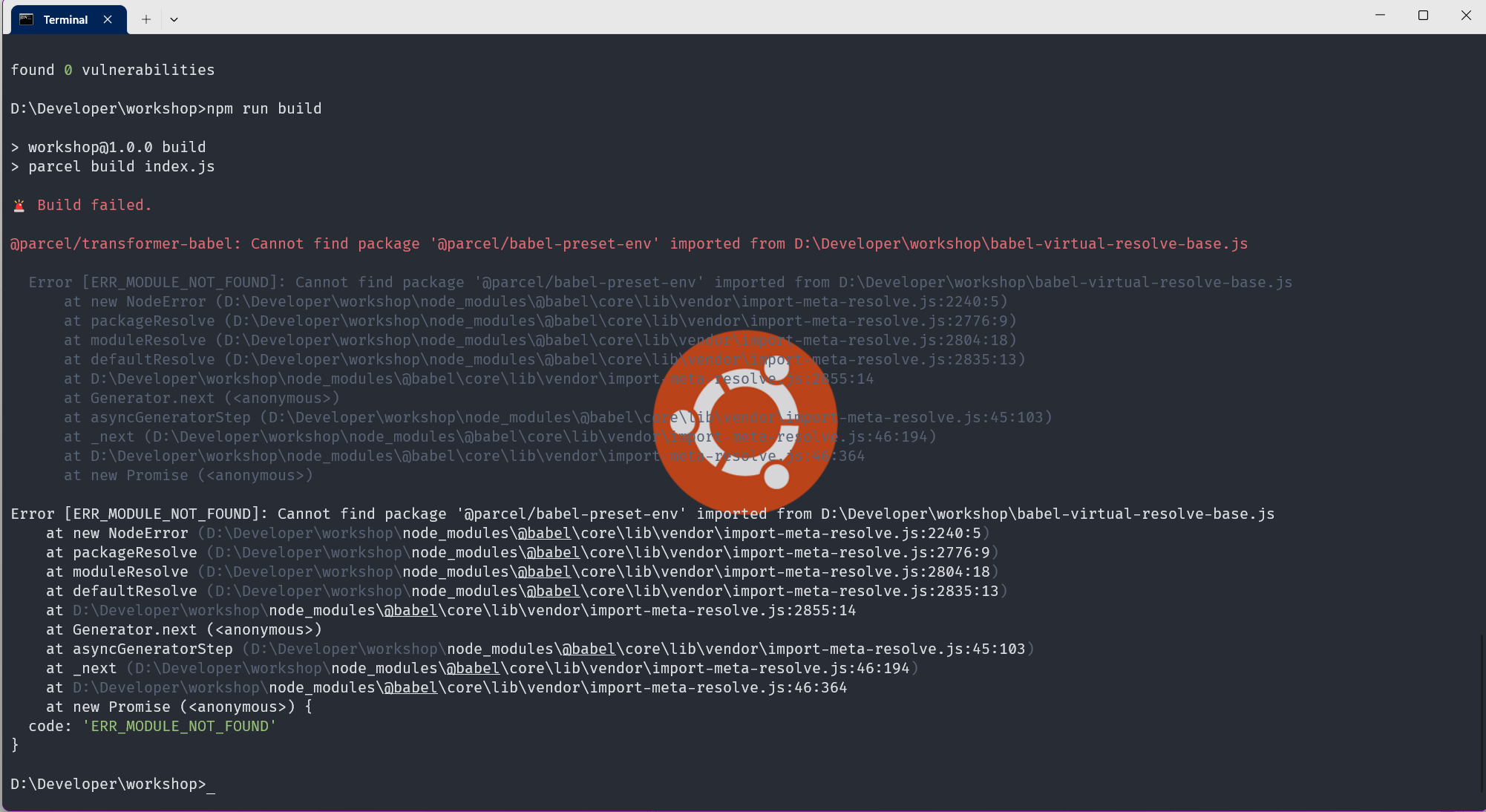Click the gray 'Error [ERR_MODULE_NOT_FOUND]' line
The image size is (1486, 812).
(661, 282)
